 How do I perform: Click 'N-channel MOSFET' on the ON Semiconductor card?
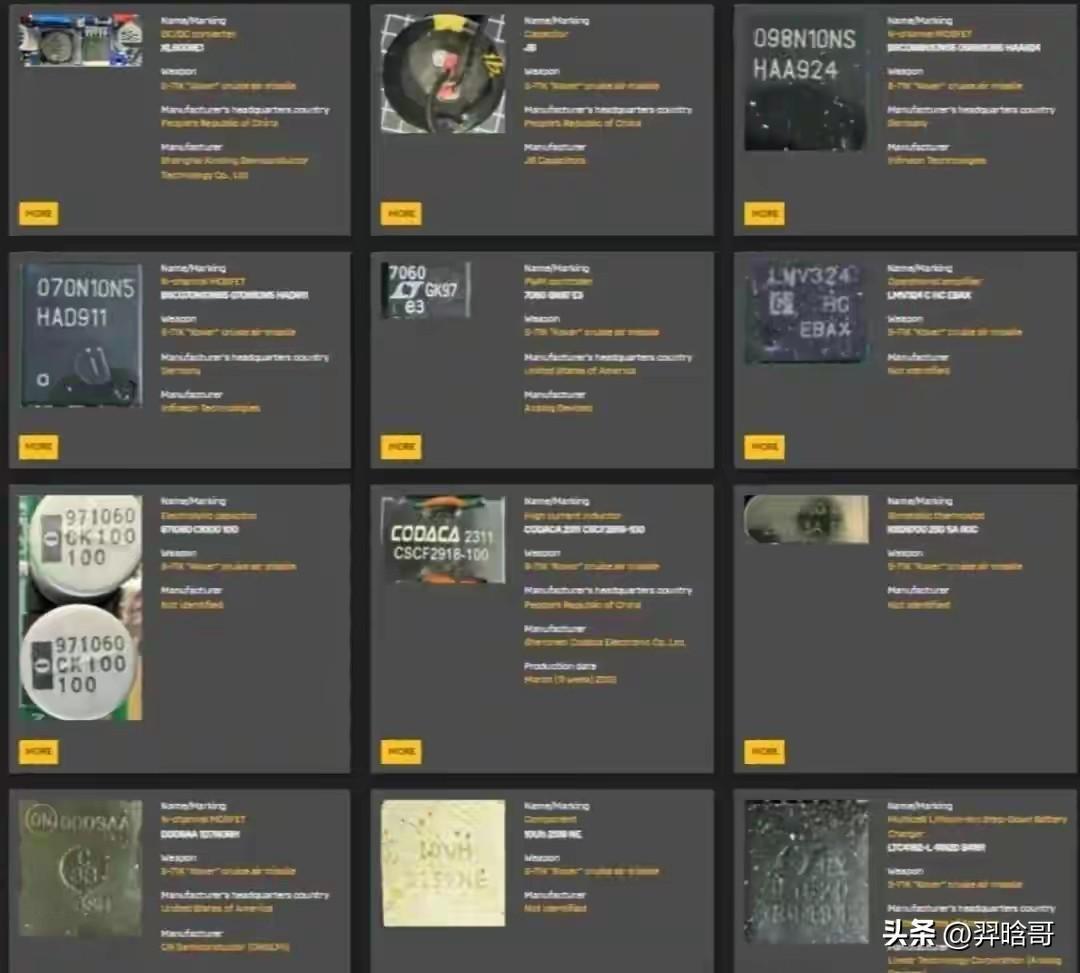coord(202,820)
